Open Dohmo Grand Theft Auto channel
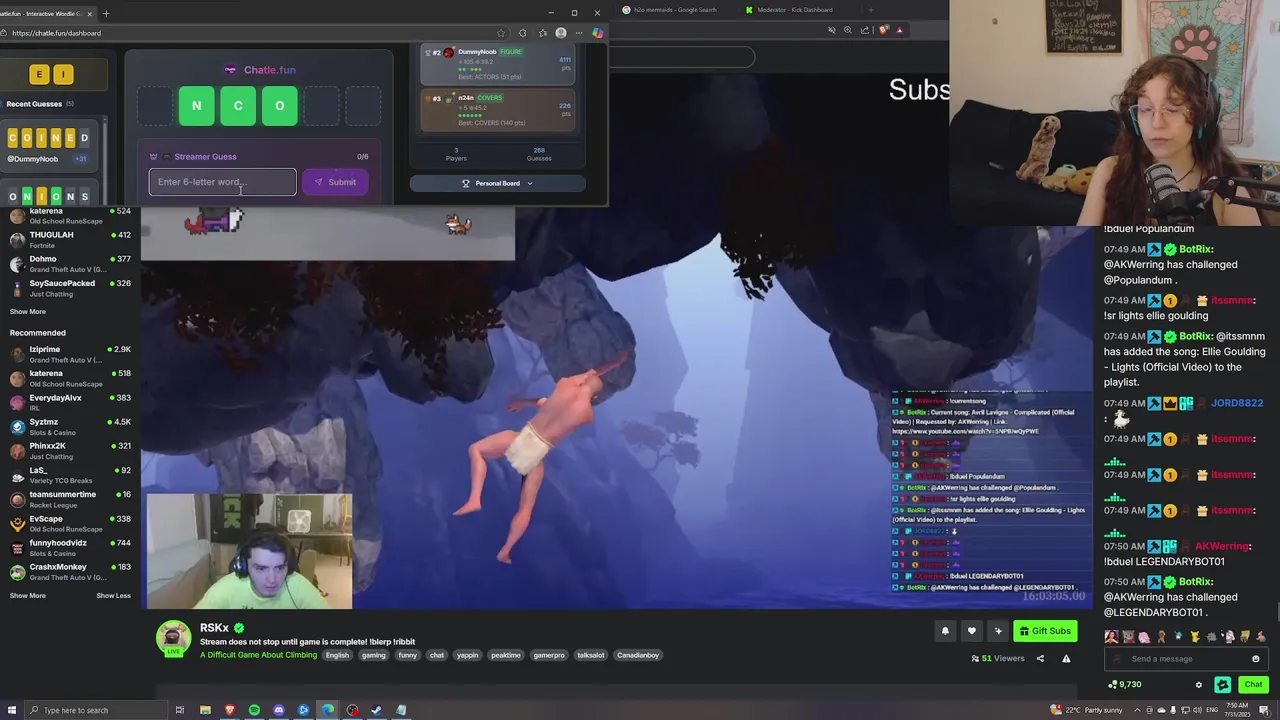 pos(70,264)
